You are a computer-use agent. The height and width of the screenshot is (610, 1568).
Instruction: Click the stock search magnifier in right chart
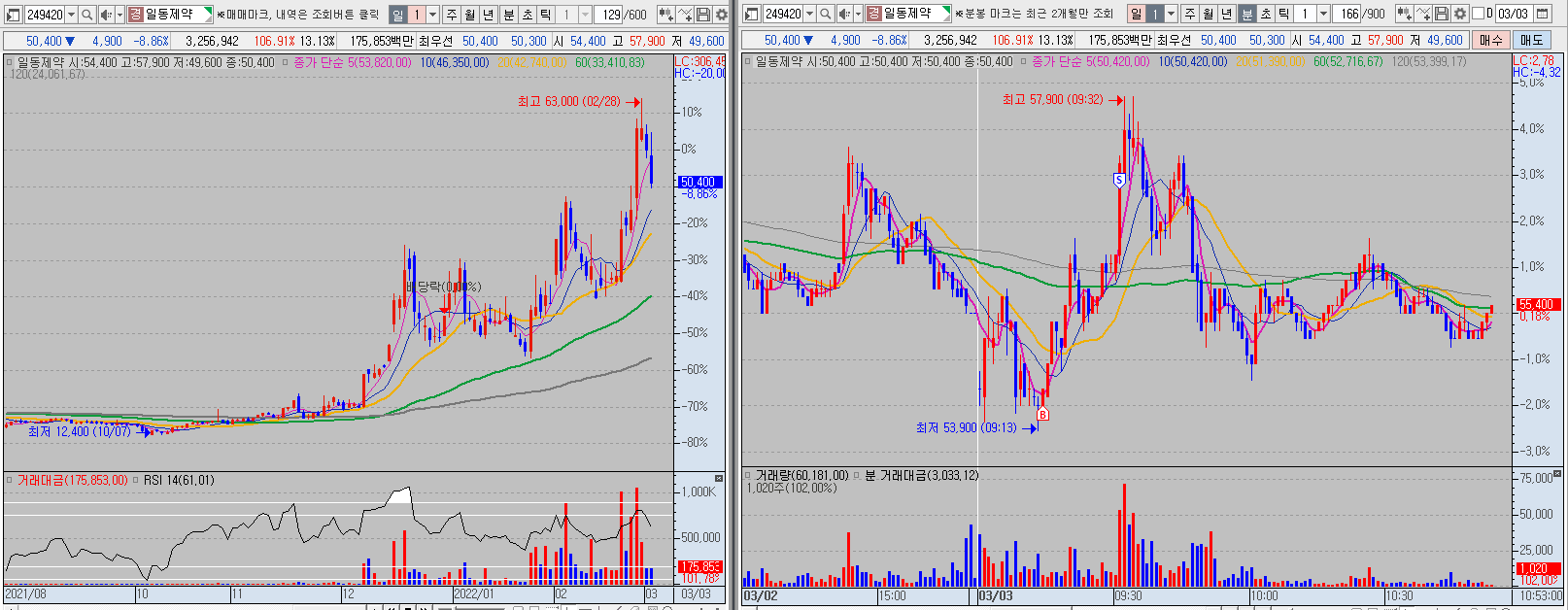(825, 15)
